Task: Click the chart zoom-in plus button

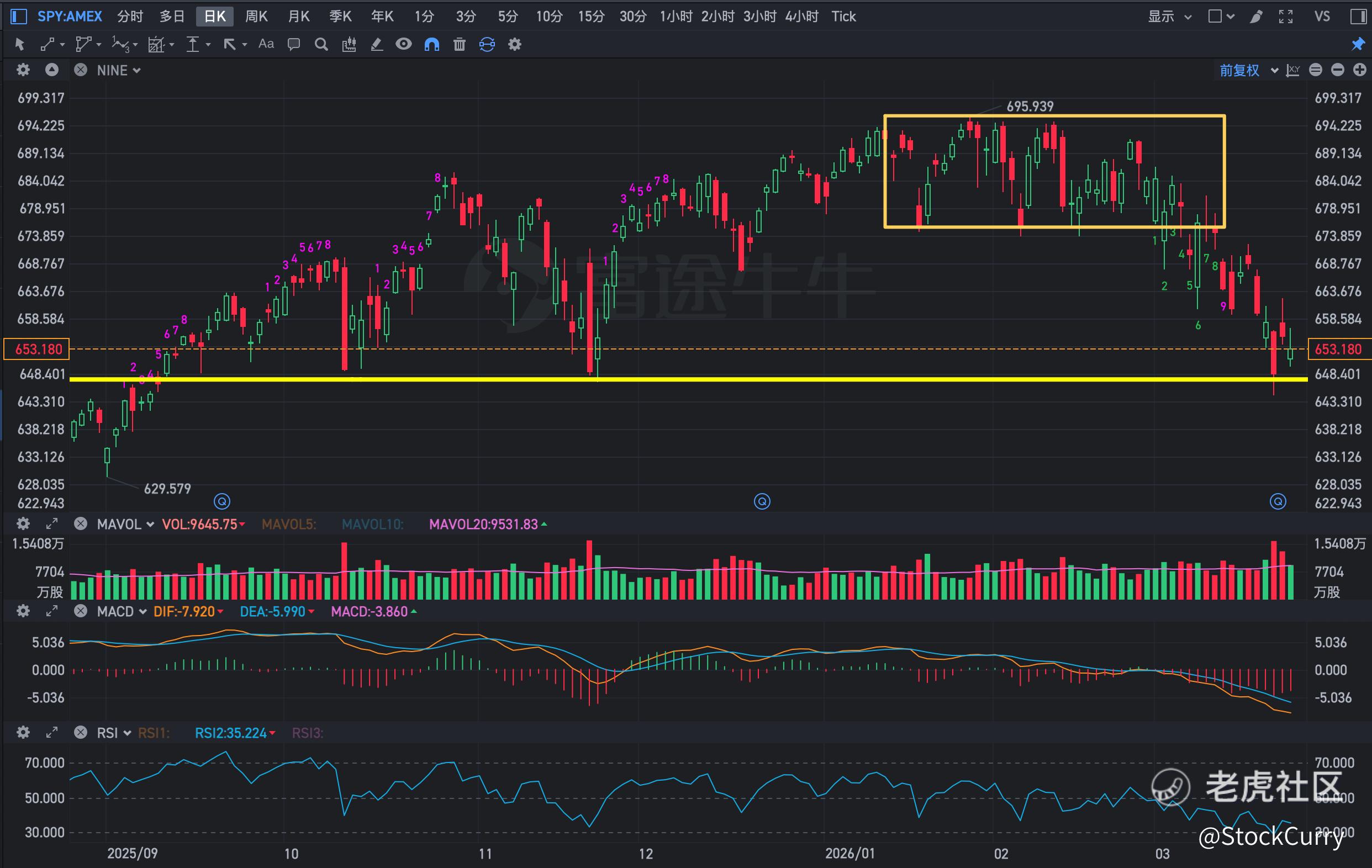Action: (1359, 70)
